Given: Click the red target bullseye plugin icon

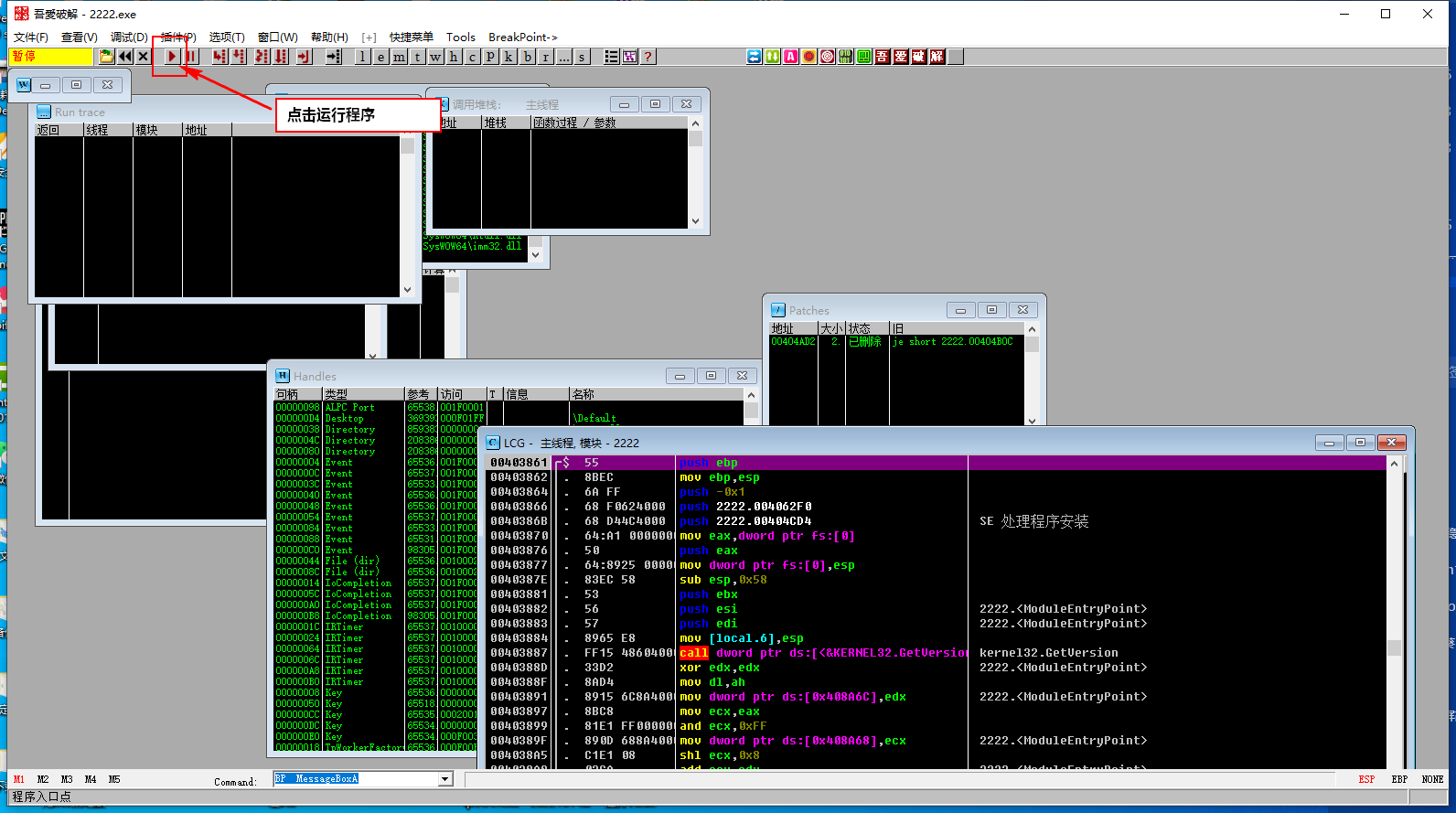Looking at the screenshot, I should [x=828, y=57].
